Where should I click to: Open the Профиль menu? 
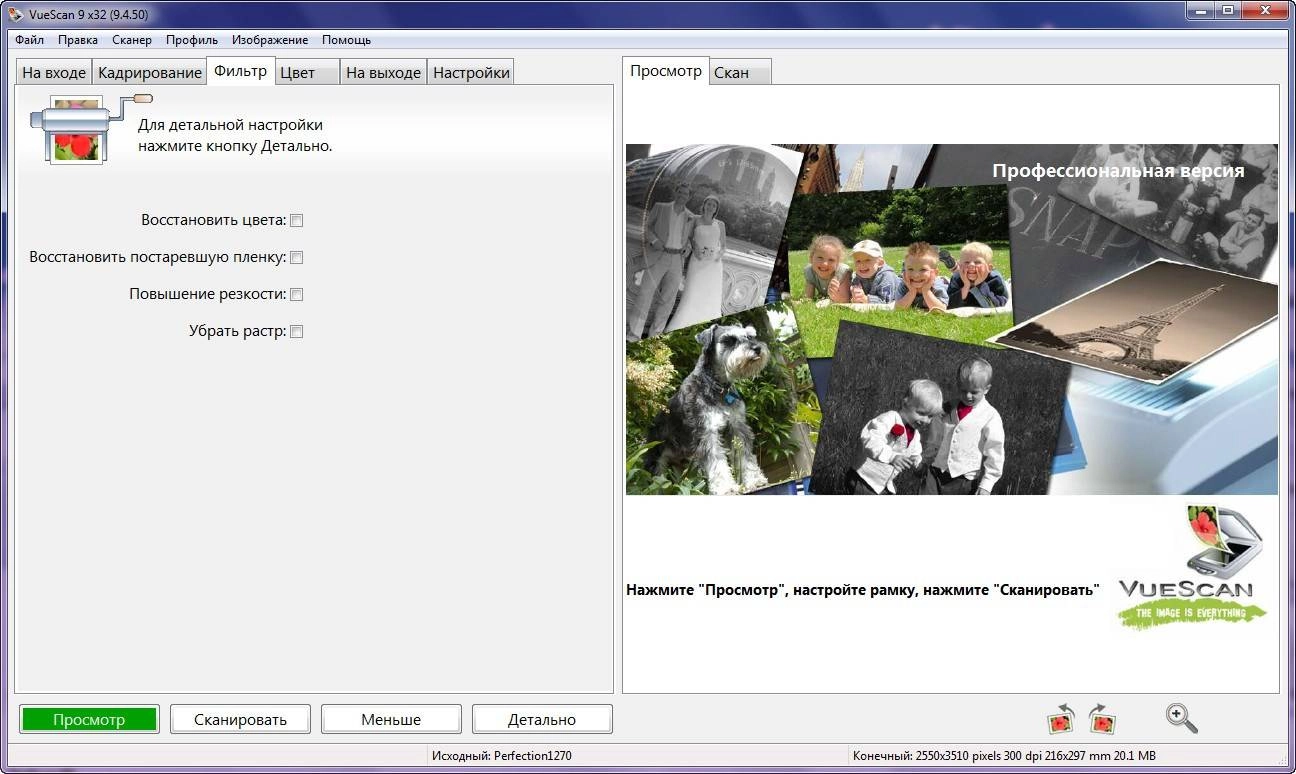coord(192,40)
